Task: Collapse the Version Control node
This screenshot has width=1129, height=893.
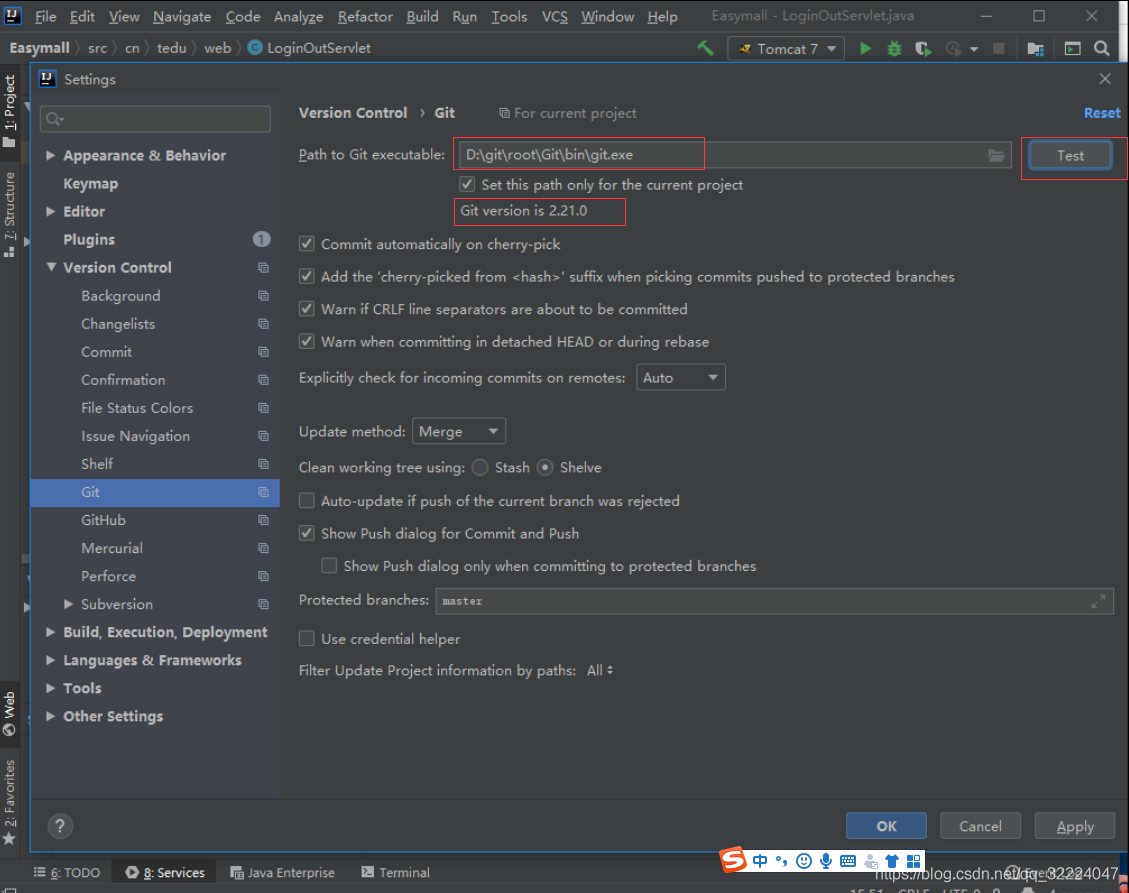Action: coord(51,267)
